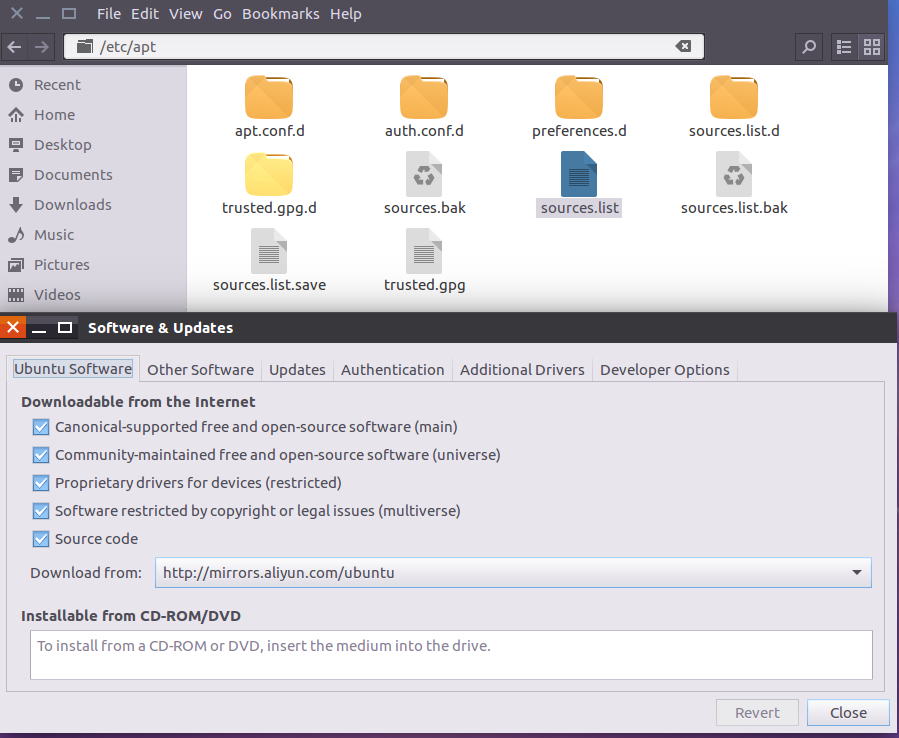This screenshot has width=899, height=738.
Task: Open the Bookmarks menu
Action: click(x=280, y=13)
